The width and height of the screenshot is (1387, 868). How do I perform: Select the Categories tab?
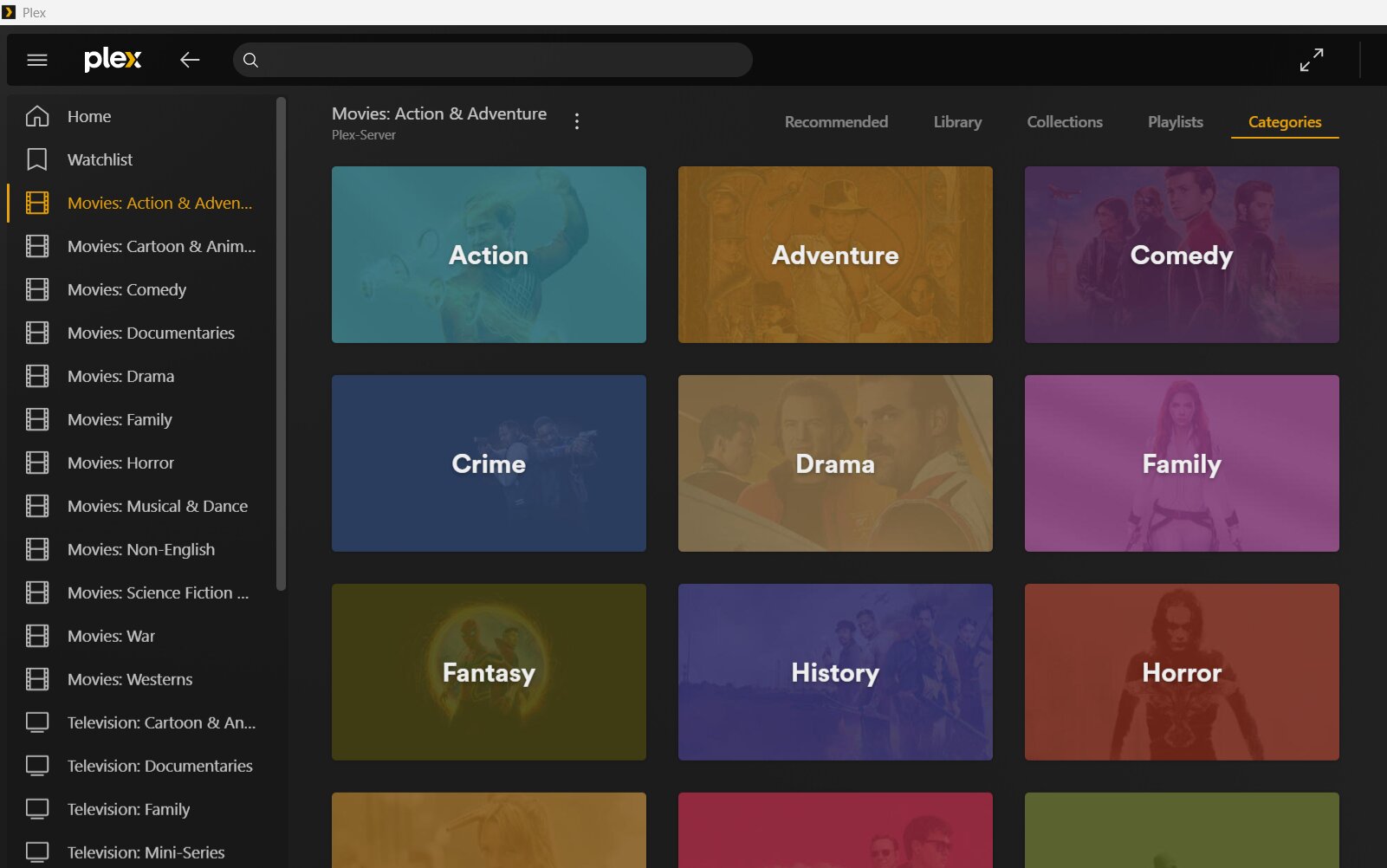[x=1285, y=122]
